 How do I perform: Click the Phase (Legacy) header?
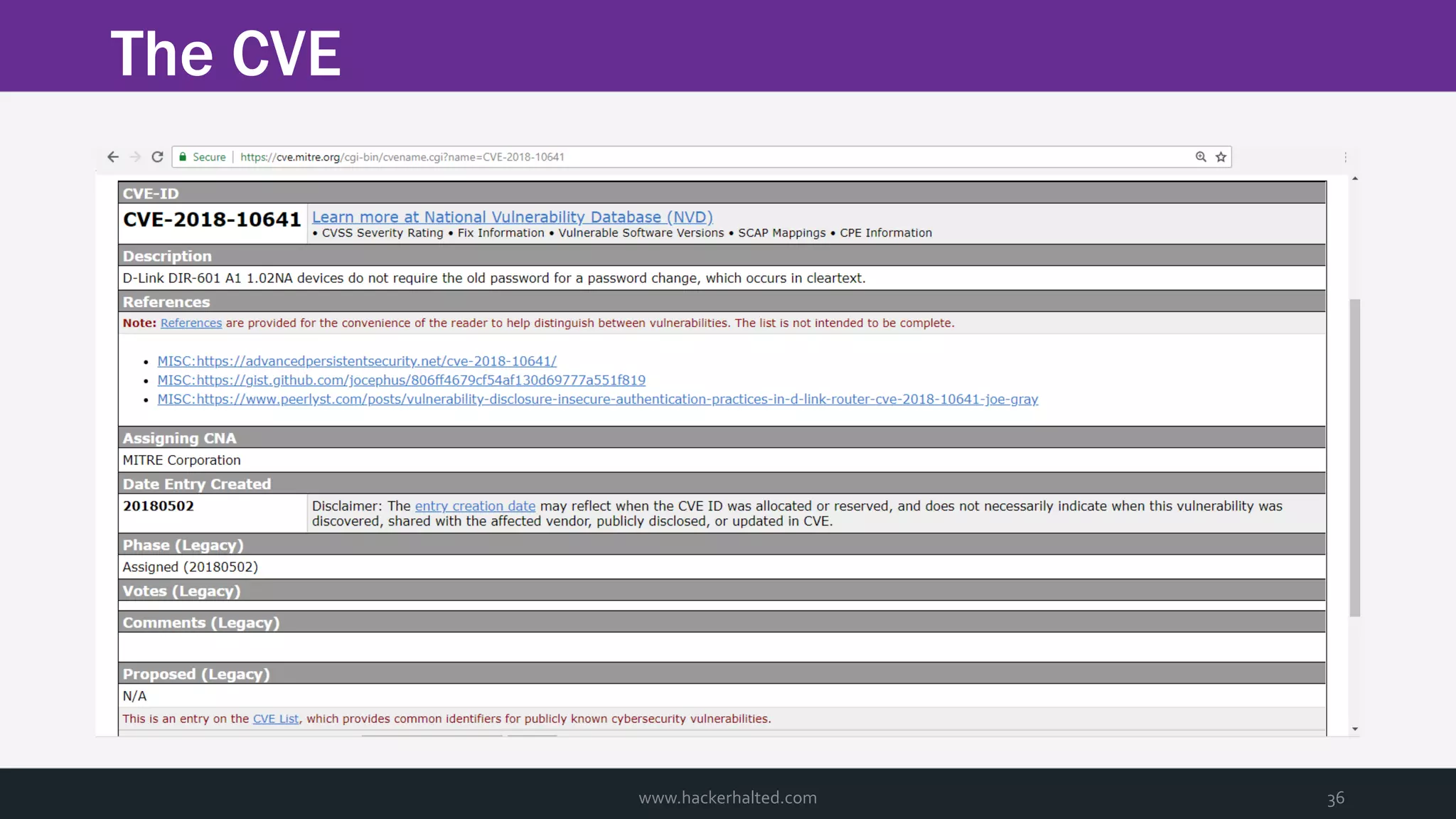click(722, 545)
